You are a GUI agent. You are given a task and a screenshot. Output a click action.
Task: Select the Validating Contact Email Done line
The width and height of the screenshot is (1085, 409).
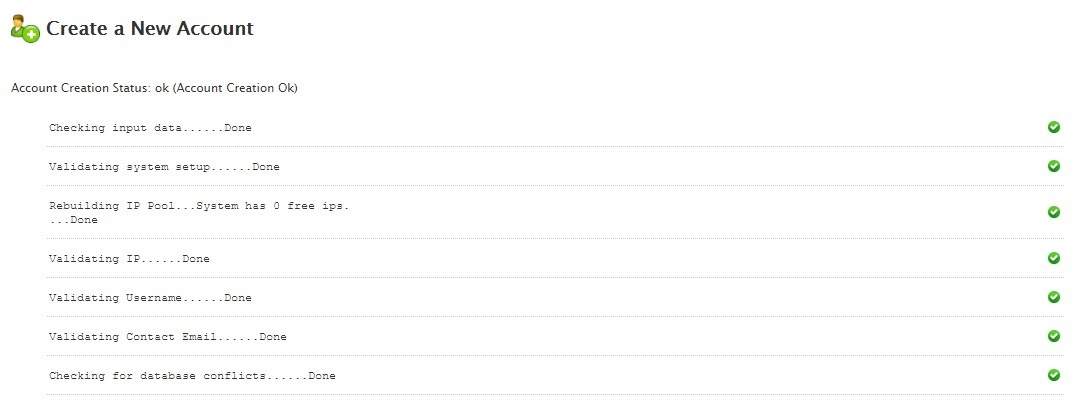167,337
